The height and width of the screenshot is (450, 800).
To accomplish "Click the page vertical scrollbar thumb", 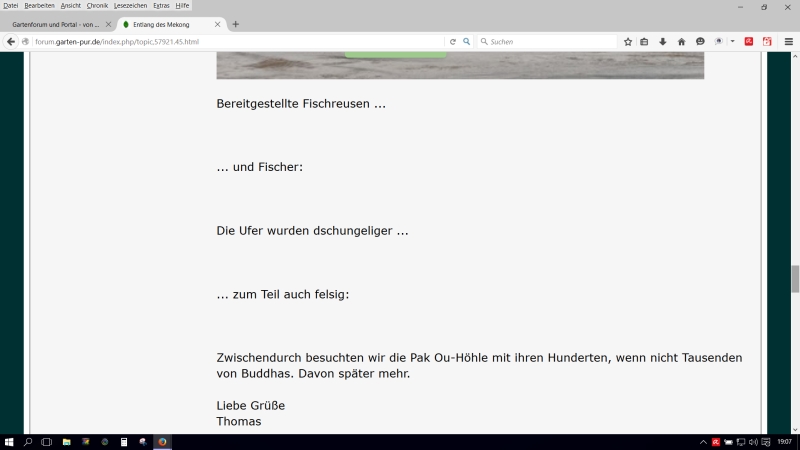I will pos(795,278).
